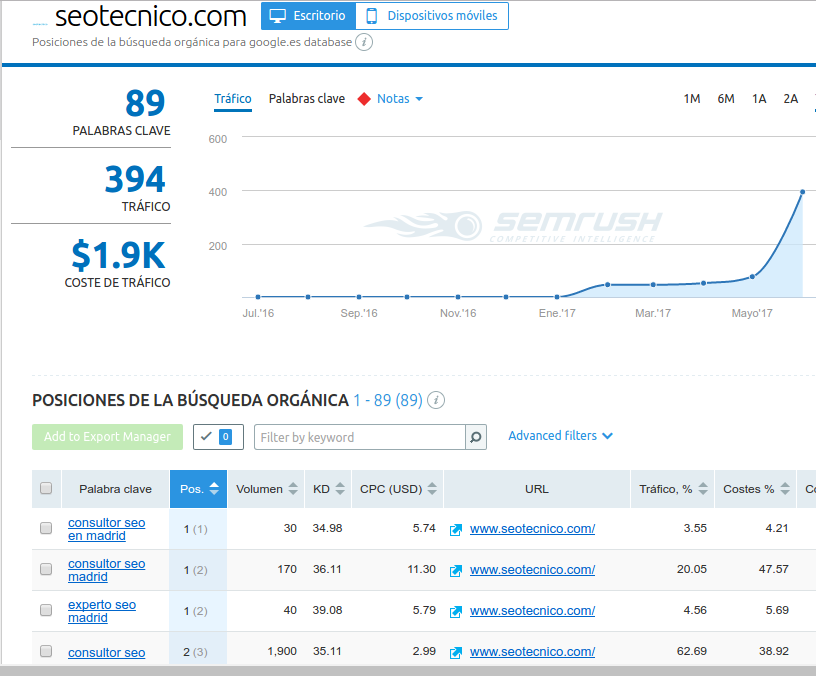This screenshot has width=816, height=676.
Task: Open URL in 'consultor seo' row
Action: (x=532, y=652)
